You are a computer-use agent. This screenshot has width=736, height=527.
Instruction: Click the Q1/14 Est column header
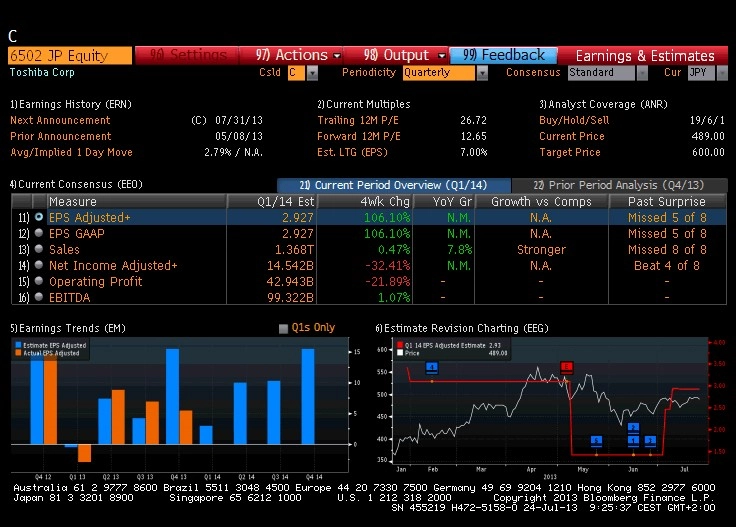[272, 201]
